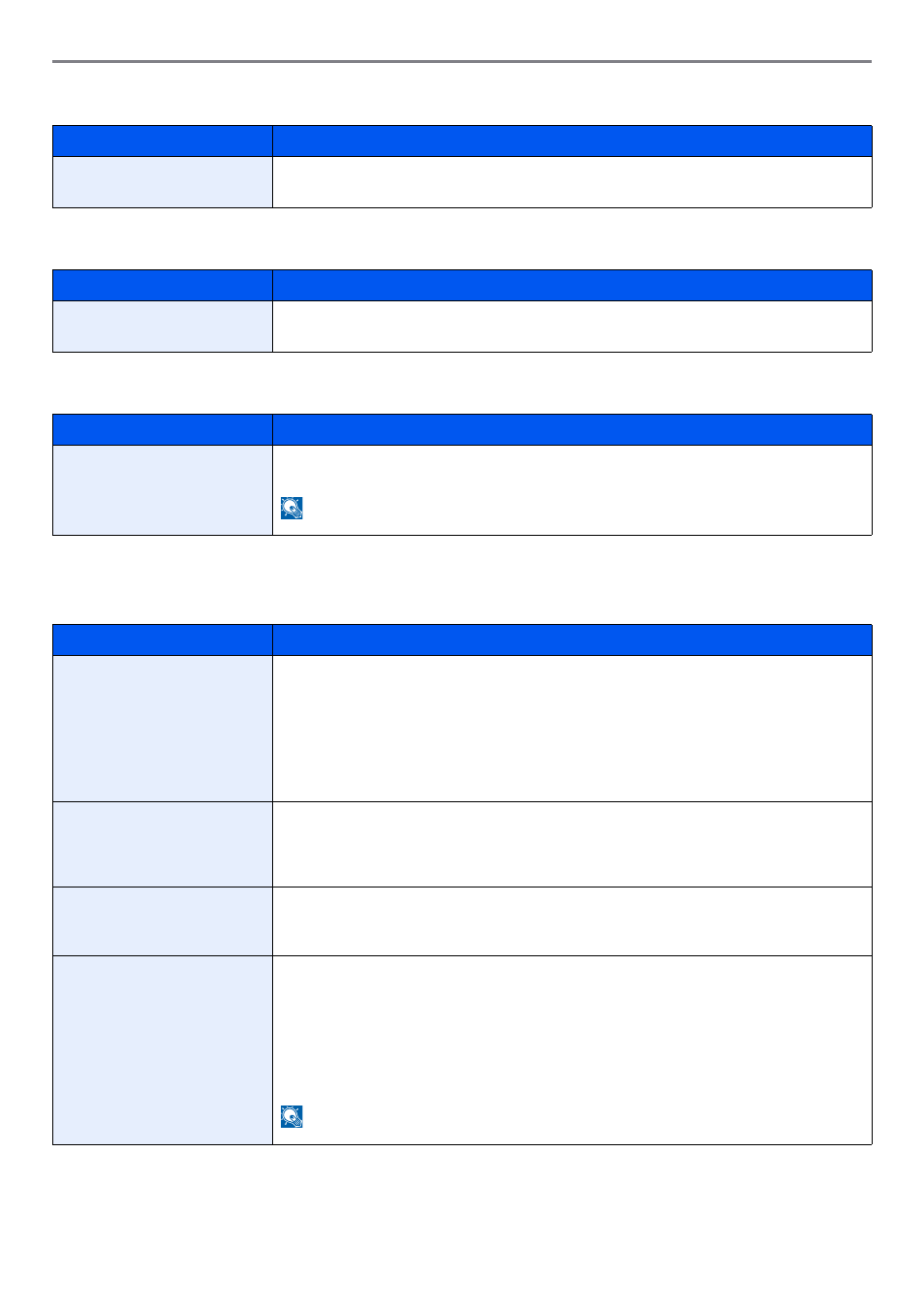Select the second table's wide blue header cell
Screen dimensions: 924x1308
pos(572,286)
